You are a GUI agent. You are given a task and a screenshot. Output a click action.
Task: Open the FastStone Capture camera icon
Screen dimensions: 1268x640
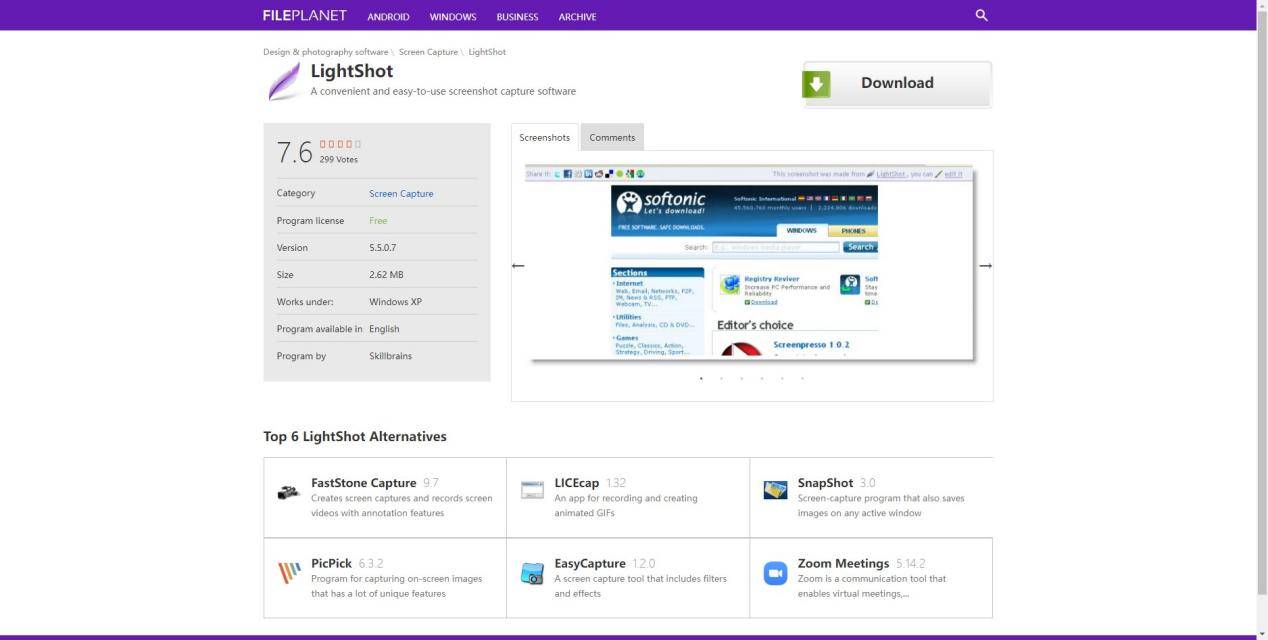click(289, 491)
